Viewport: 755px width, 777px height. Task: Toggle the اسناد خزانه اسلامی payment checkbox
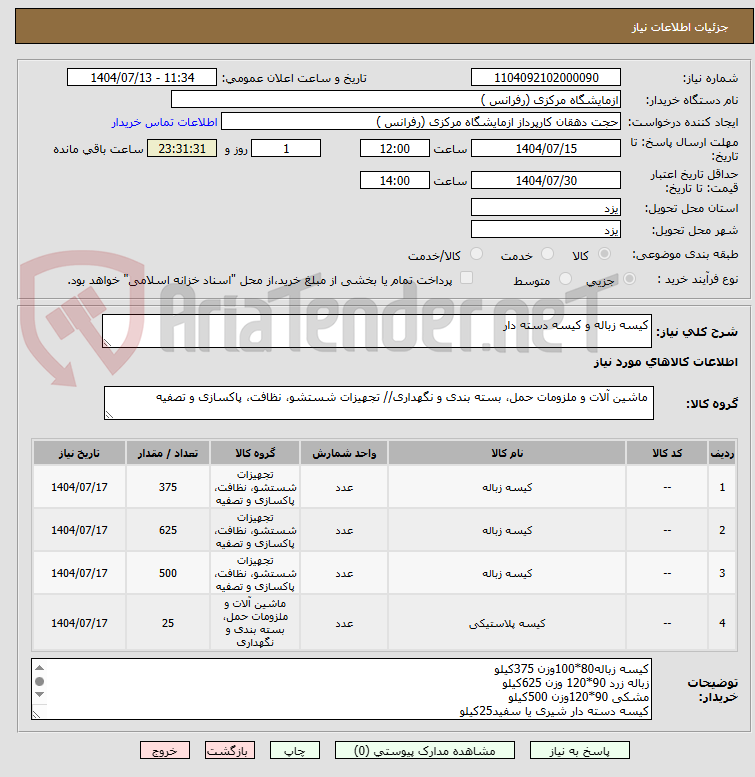tap(466, 278)
